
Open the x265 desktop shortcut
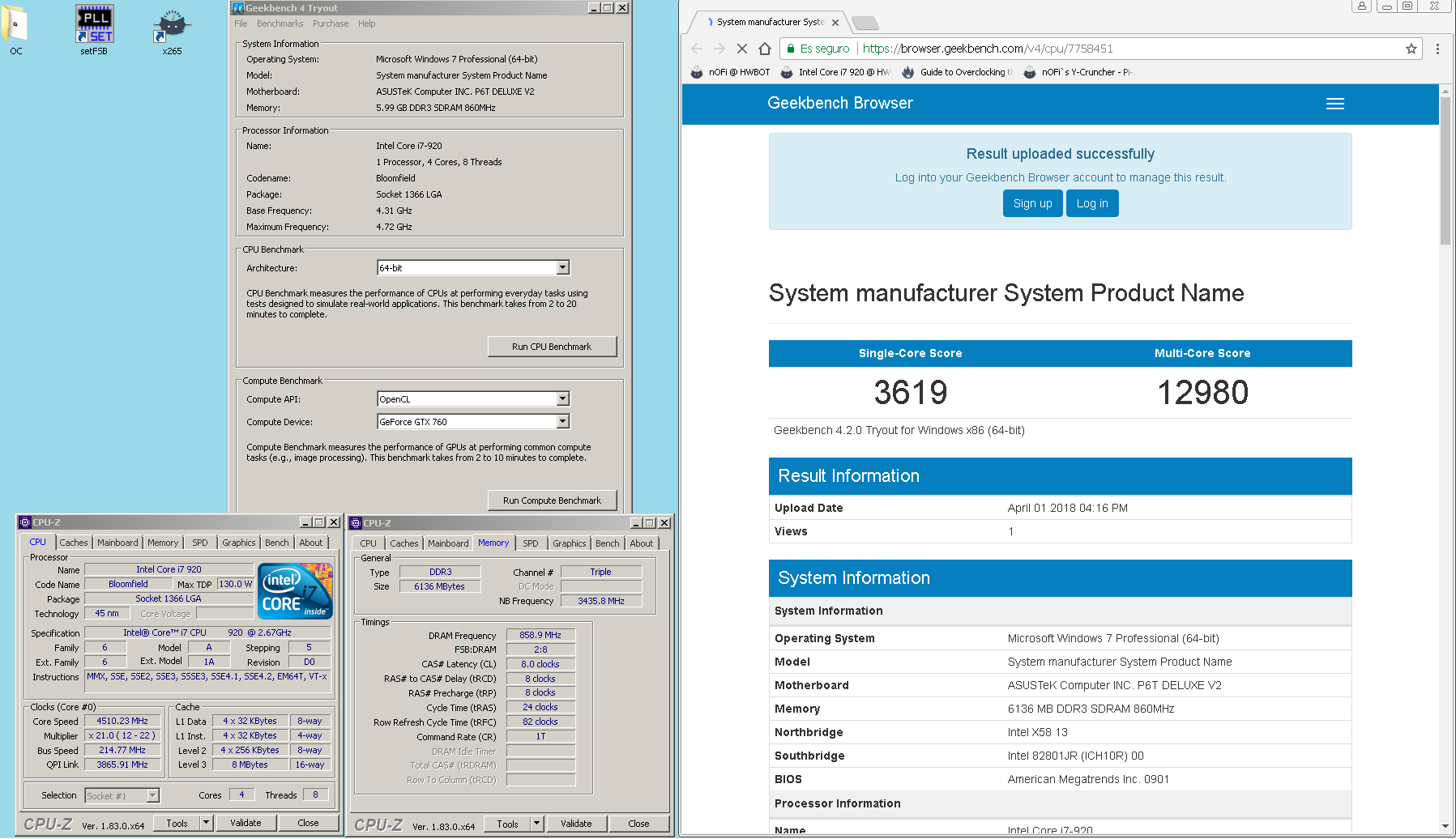tap(172, 31)
